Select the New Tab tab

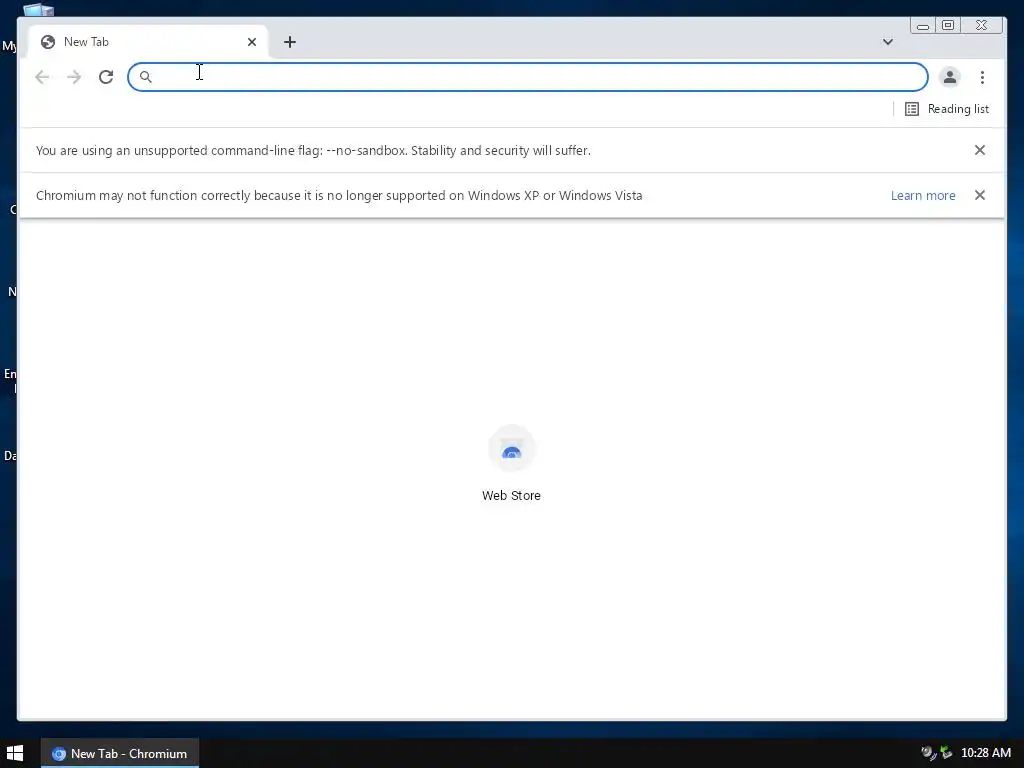pos(147,42)
